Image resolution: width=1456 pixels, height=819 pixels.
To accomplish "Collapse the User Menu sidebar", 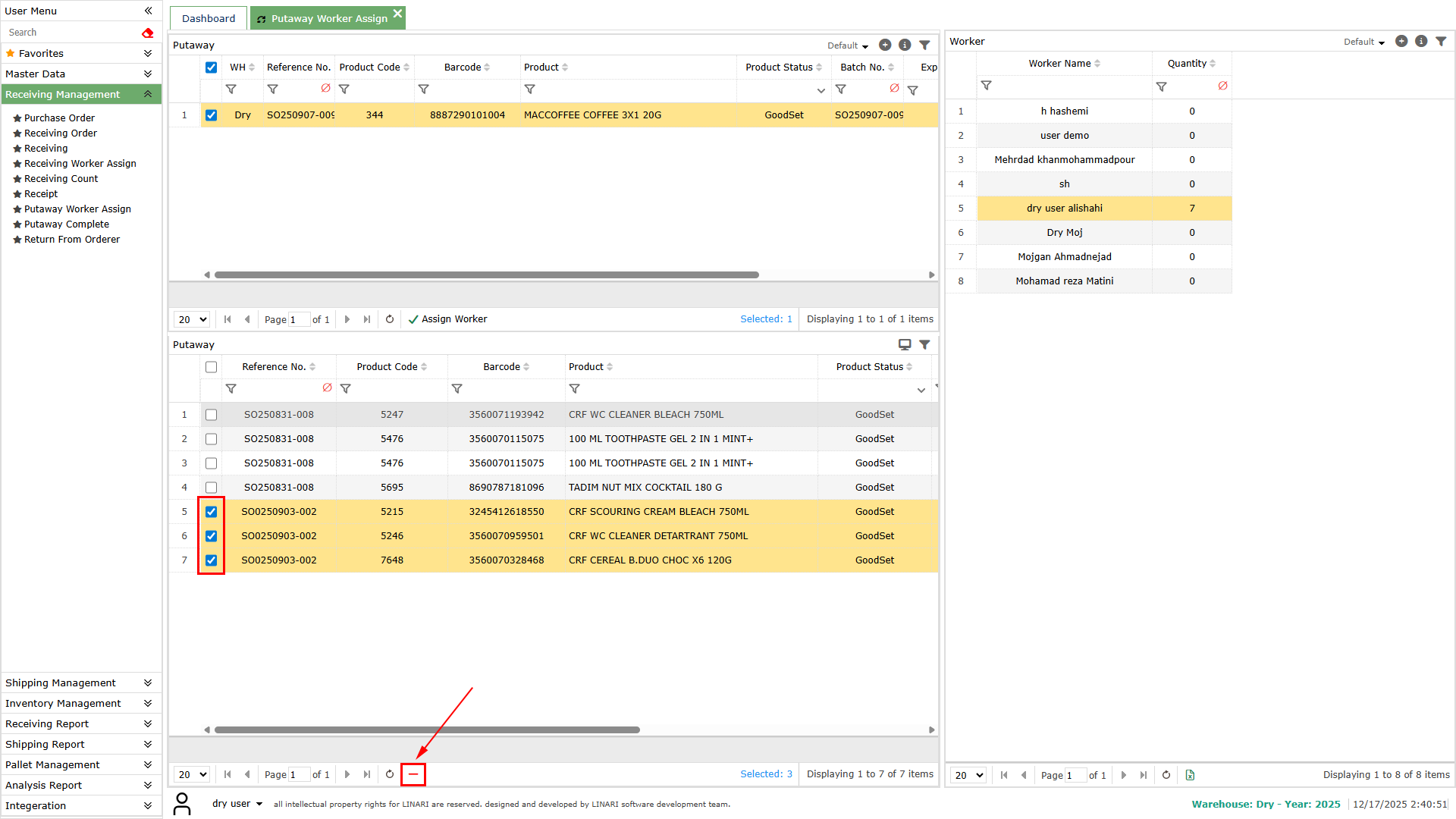I will pos(148,11).
